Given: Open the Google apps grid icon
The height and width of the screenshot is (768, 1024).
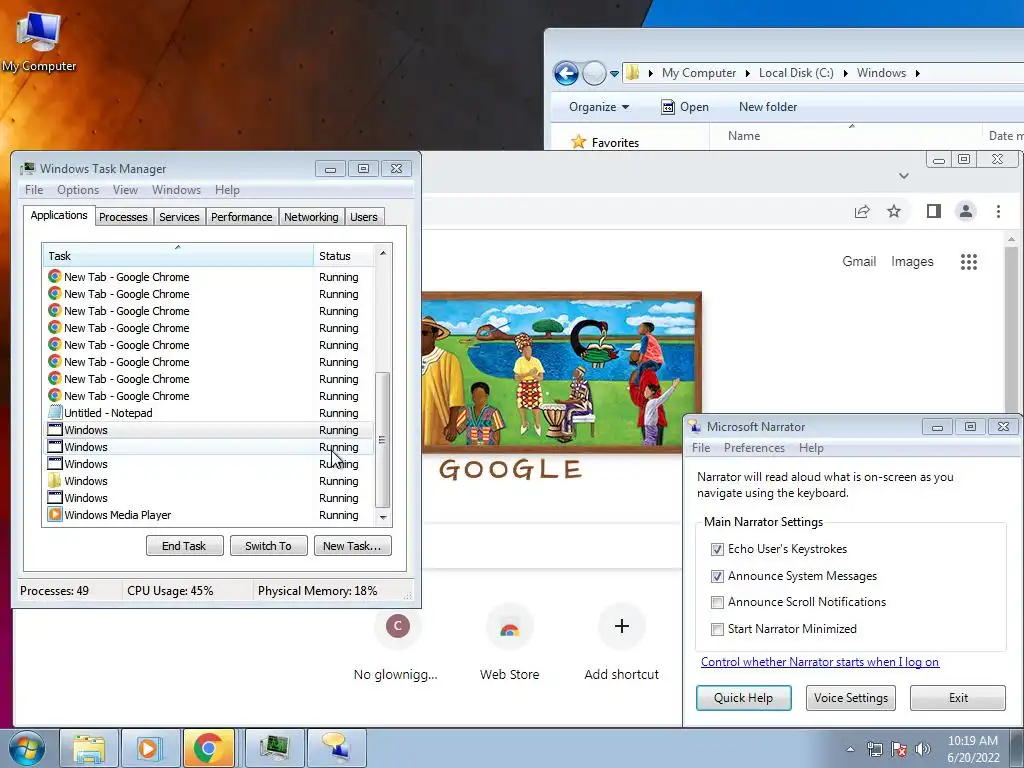Looking at the screenshot, I should tap(968, 262).
